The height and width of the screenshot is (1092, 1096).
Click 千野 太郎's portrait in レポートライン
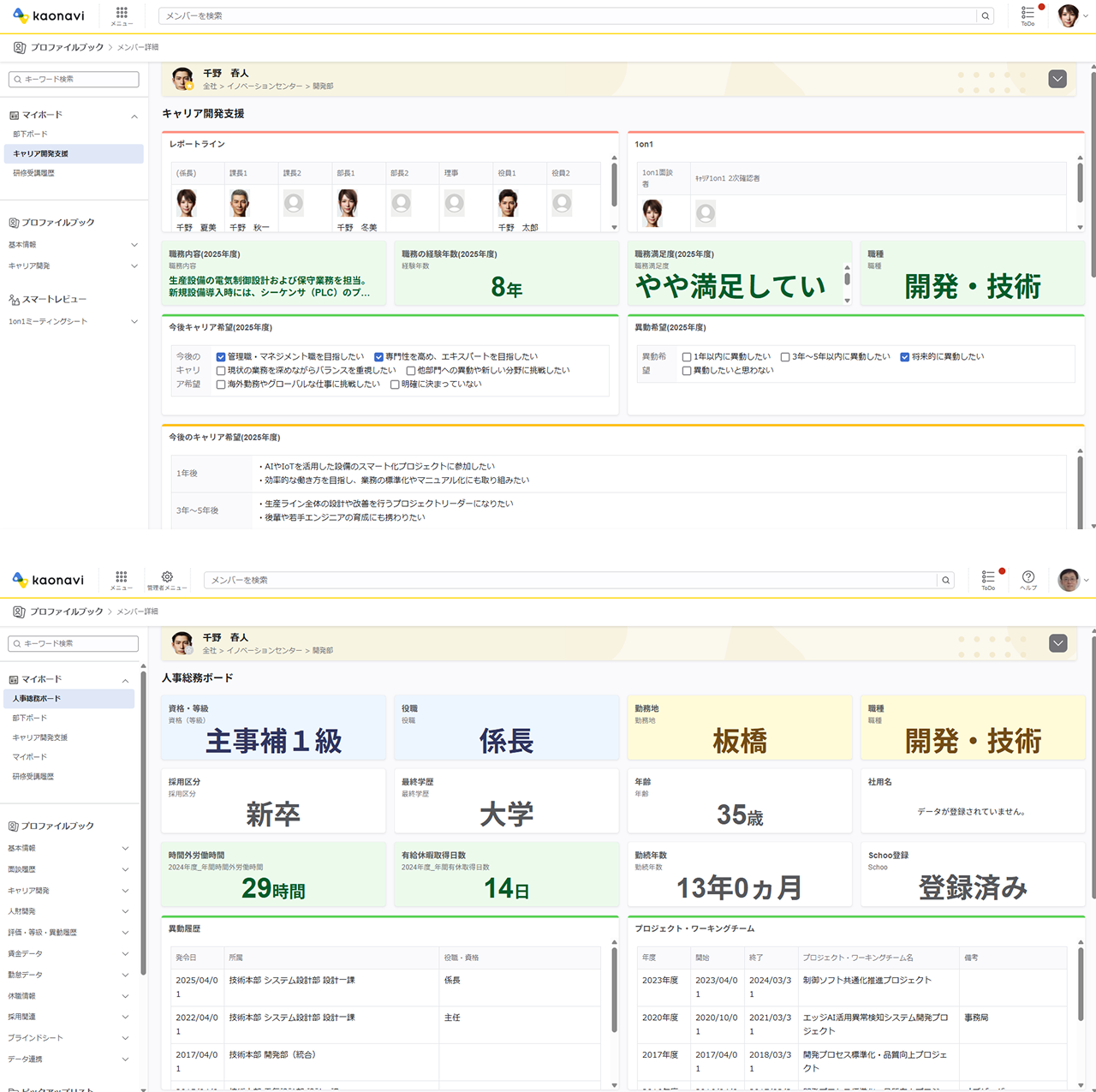pos(508,203)
